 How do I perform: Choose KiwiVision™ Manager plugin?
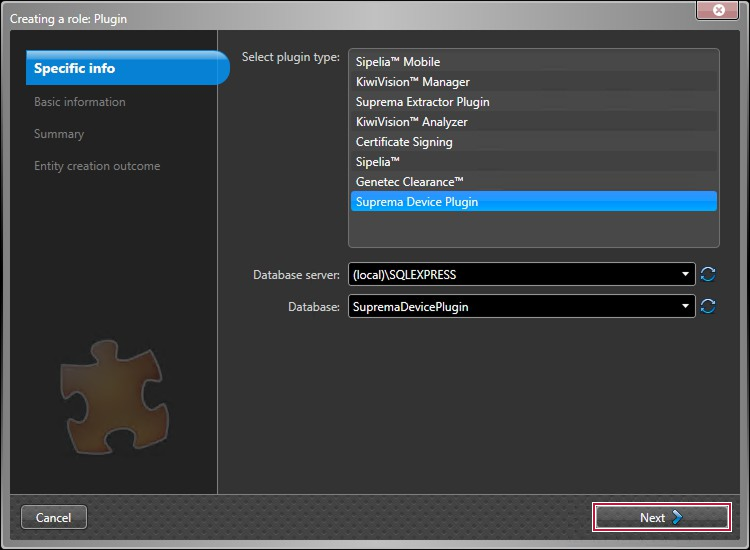pos(412,82)
